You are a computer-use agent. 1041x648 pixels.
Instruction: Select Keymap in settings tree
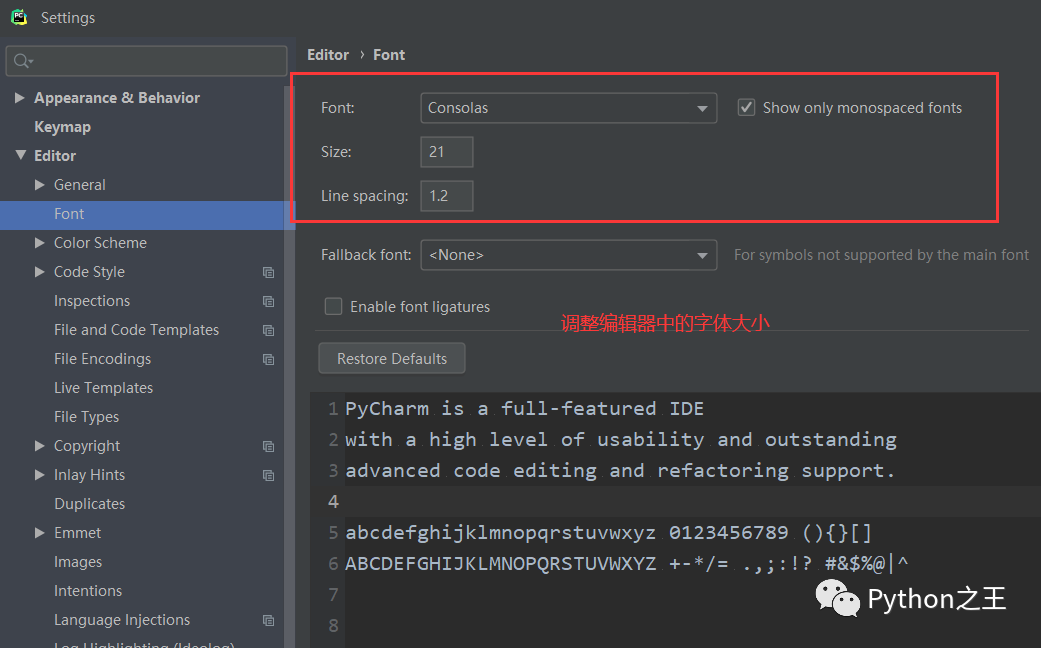62,127
